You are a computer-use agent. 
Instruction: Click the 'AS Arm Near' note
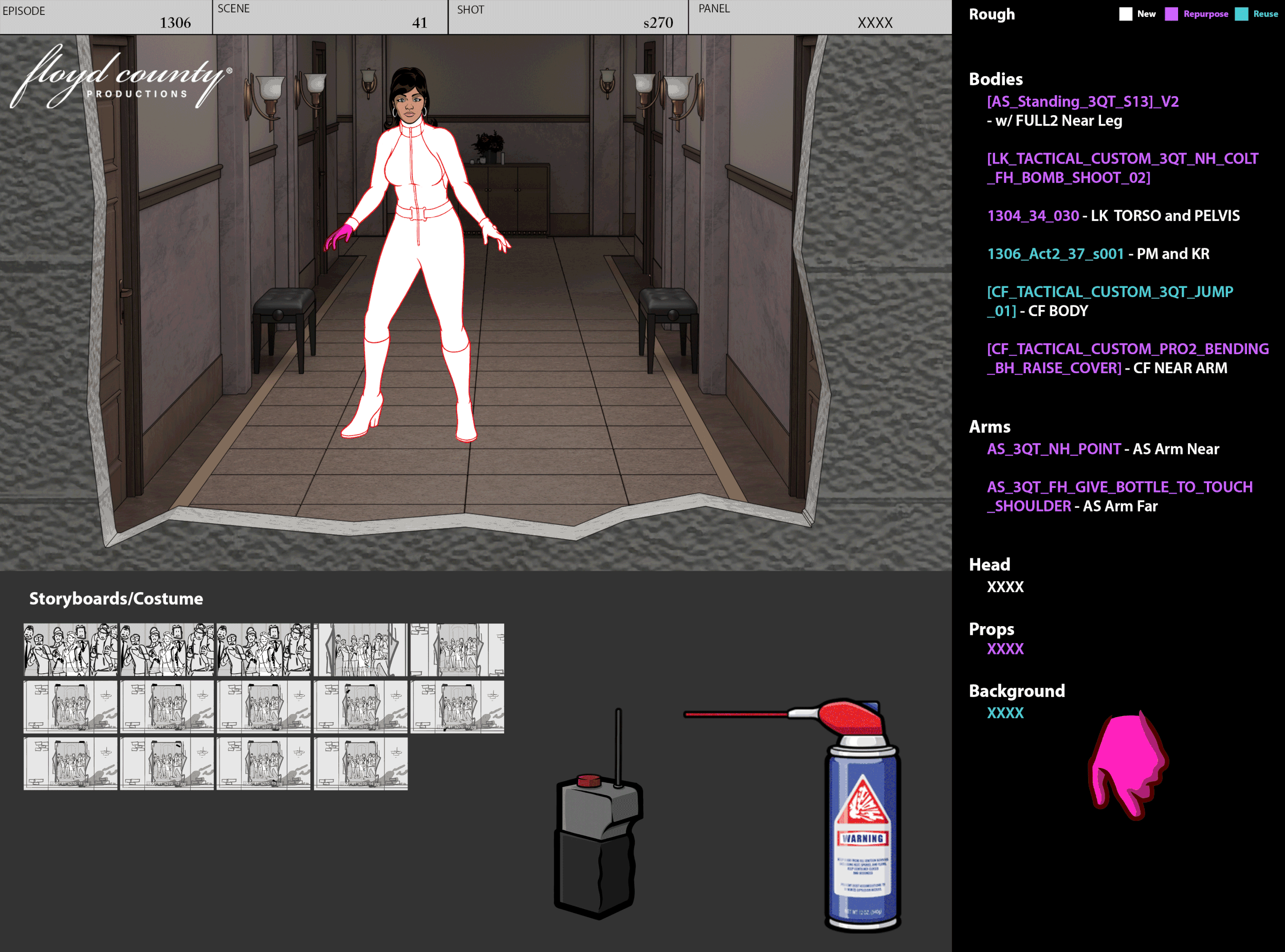pyautogui.click(x=1176, y=449)
